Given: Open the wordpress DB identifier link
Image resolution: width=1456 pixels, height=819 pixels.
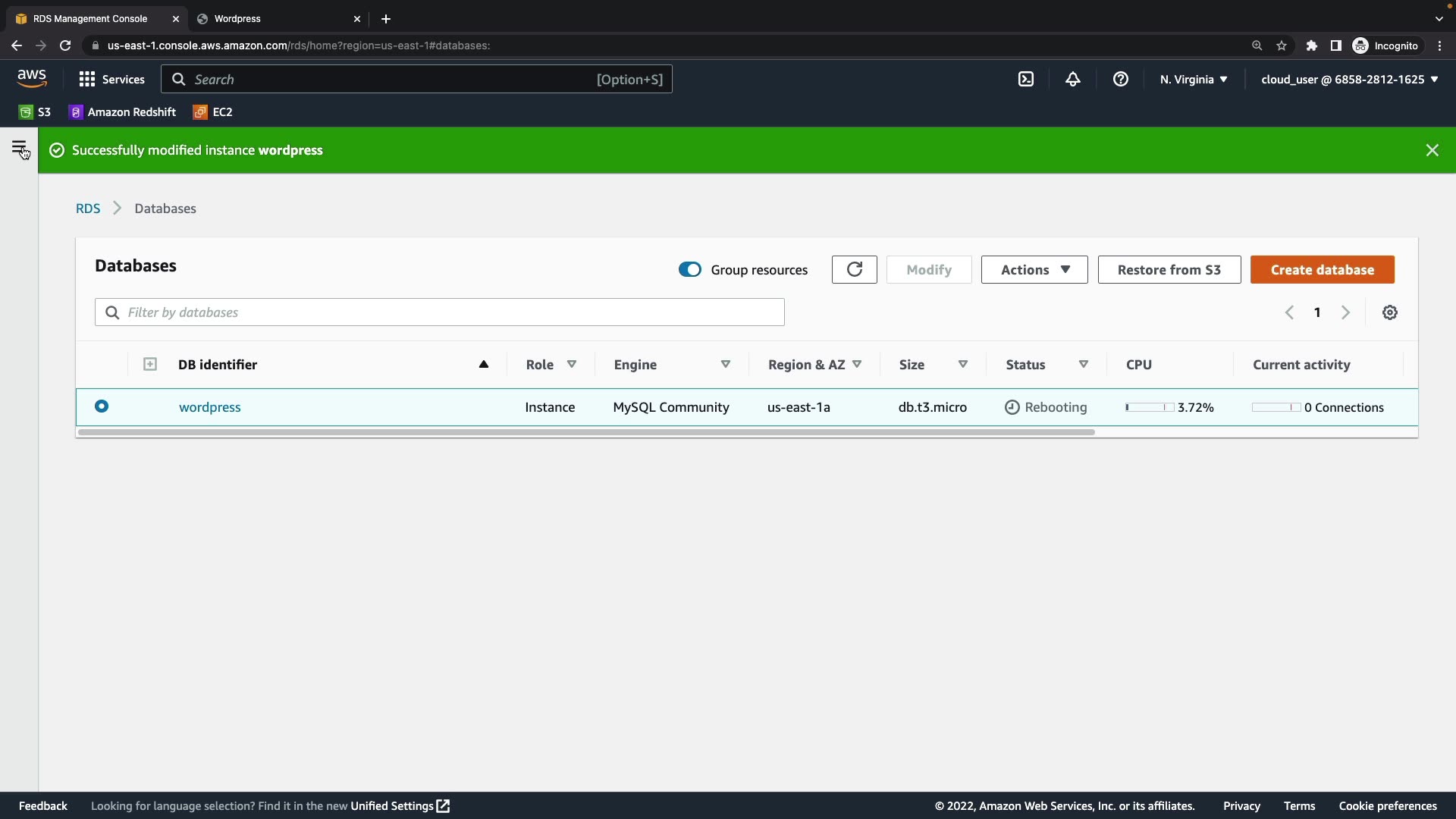Looking at the screenshot, I should 209,407.
